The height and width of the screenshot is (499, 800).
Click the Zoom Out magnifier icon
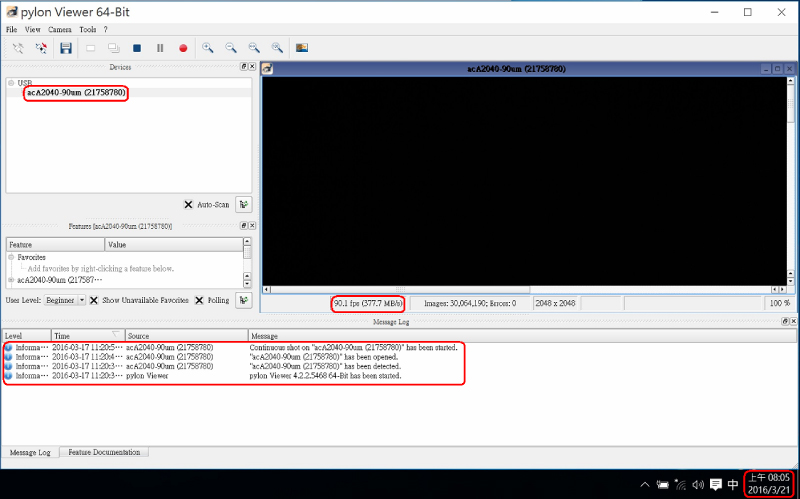point(231,48)
